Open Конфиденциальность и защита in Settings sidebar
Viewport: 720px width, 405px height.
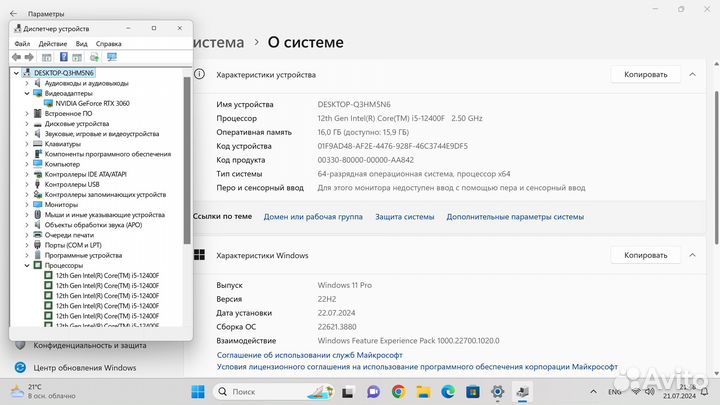pyautogui.click(x=90, y=345)
